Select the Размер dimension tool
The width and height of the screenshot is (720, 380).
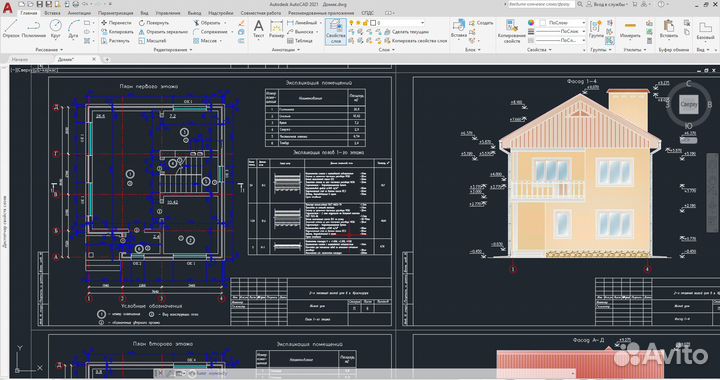click(x=276, y=29)
